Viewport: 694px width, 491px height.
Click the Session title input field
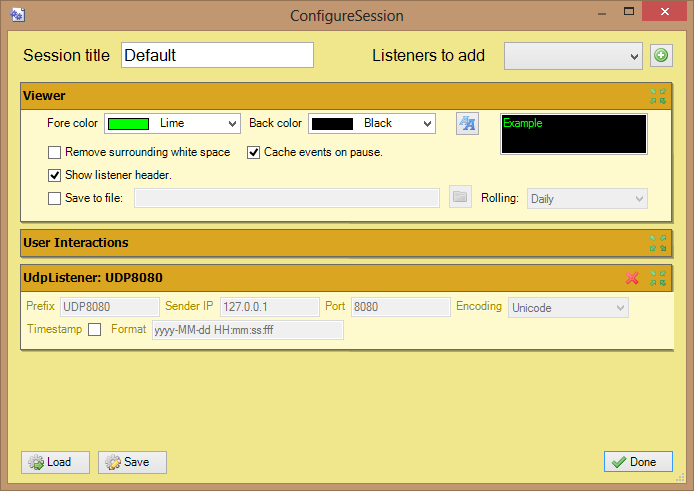(x=217, y=55)
